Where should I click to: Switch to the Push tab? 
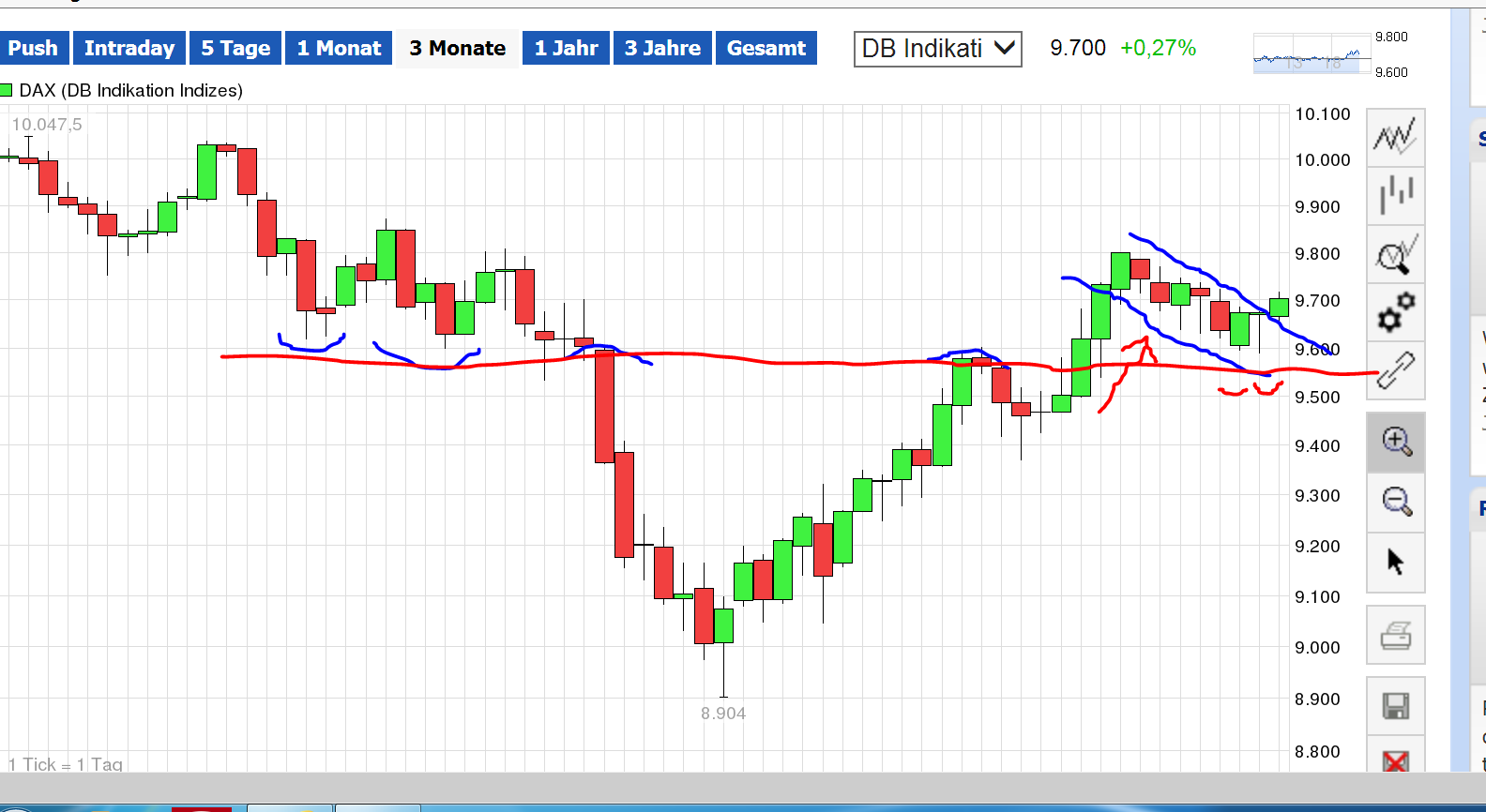tap(34, 48)
